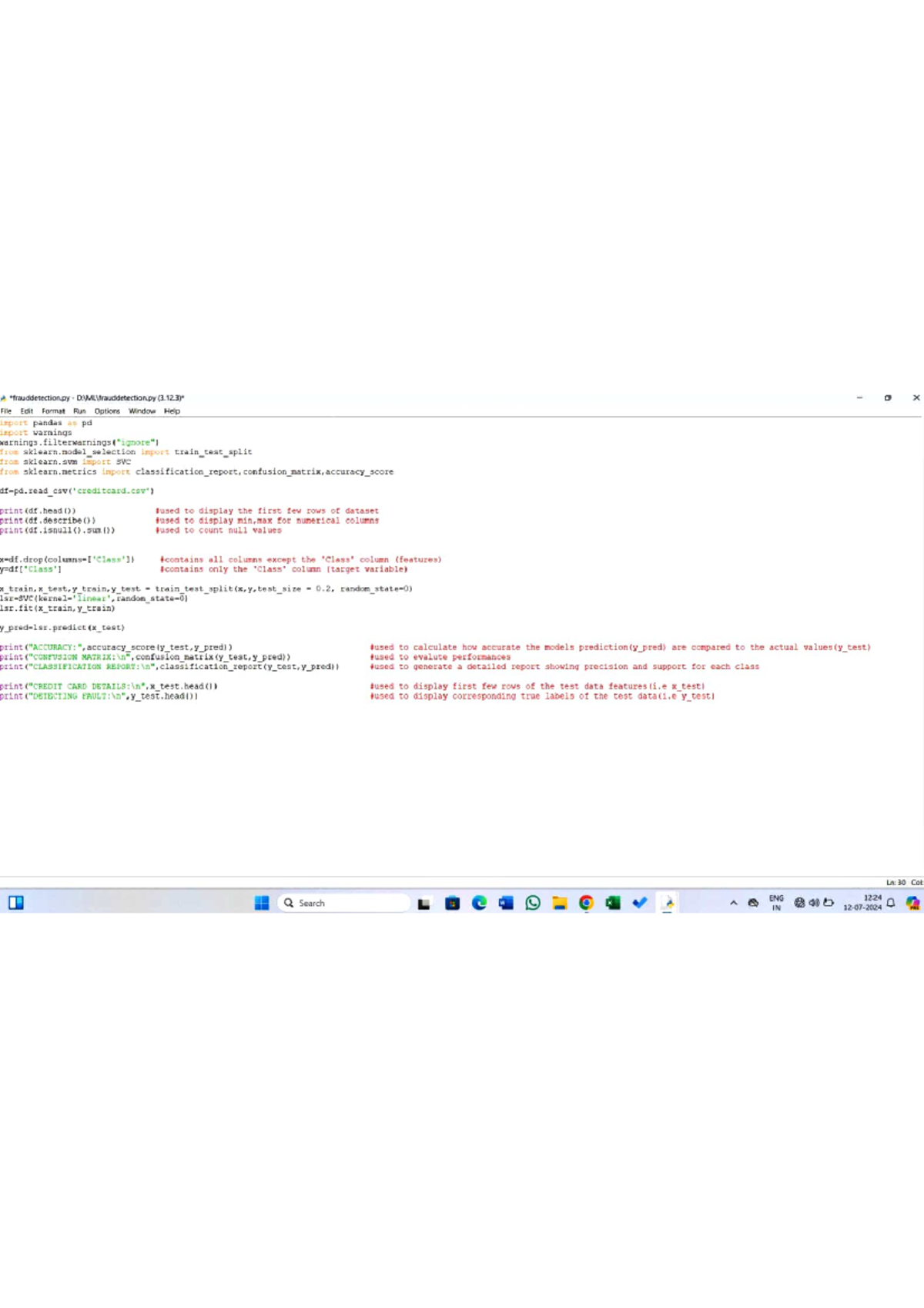Click the print CREDIT CARD DETAILS statement
The width and height of the screenshot is (924, 1308).
[109, 686]
